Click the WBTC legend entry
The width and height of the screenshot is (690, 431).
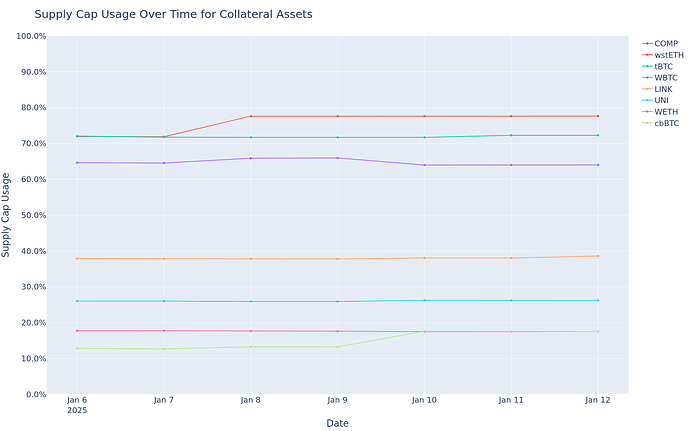coord(665,78)
